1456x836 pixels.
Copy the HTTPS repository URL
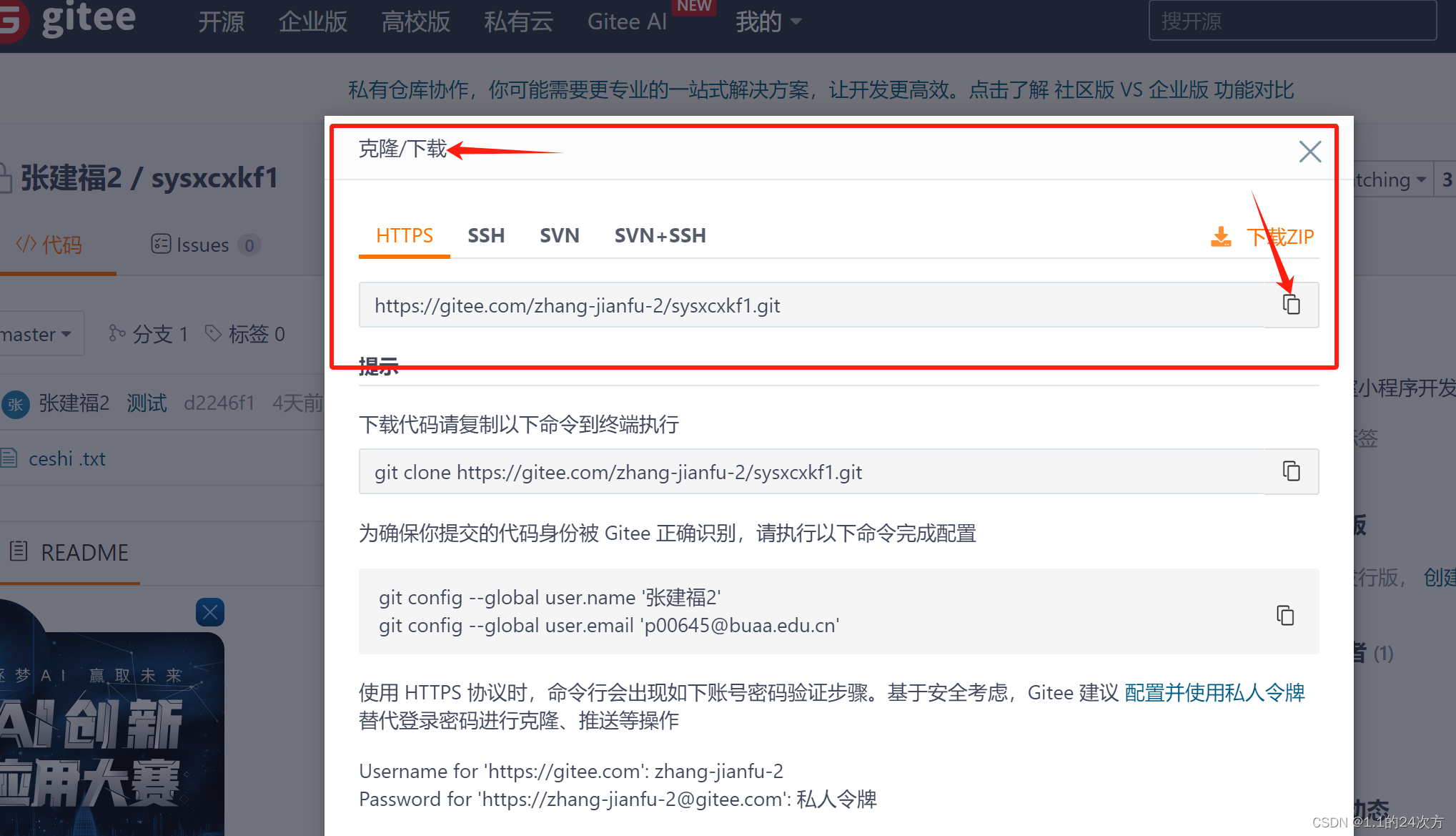[x=1291, y=305]
